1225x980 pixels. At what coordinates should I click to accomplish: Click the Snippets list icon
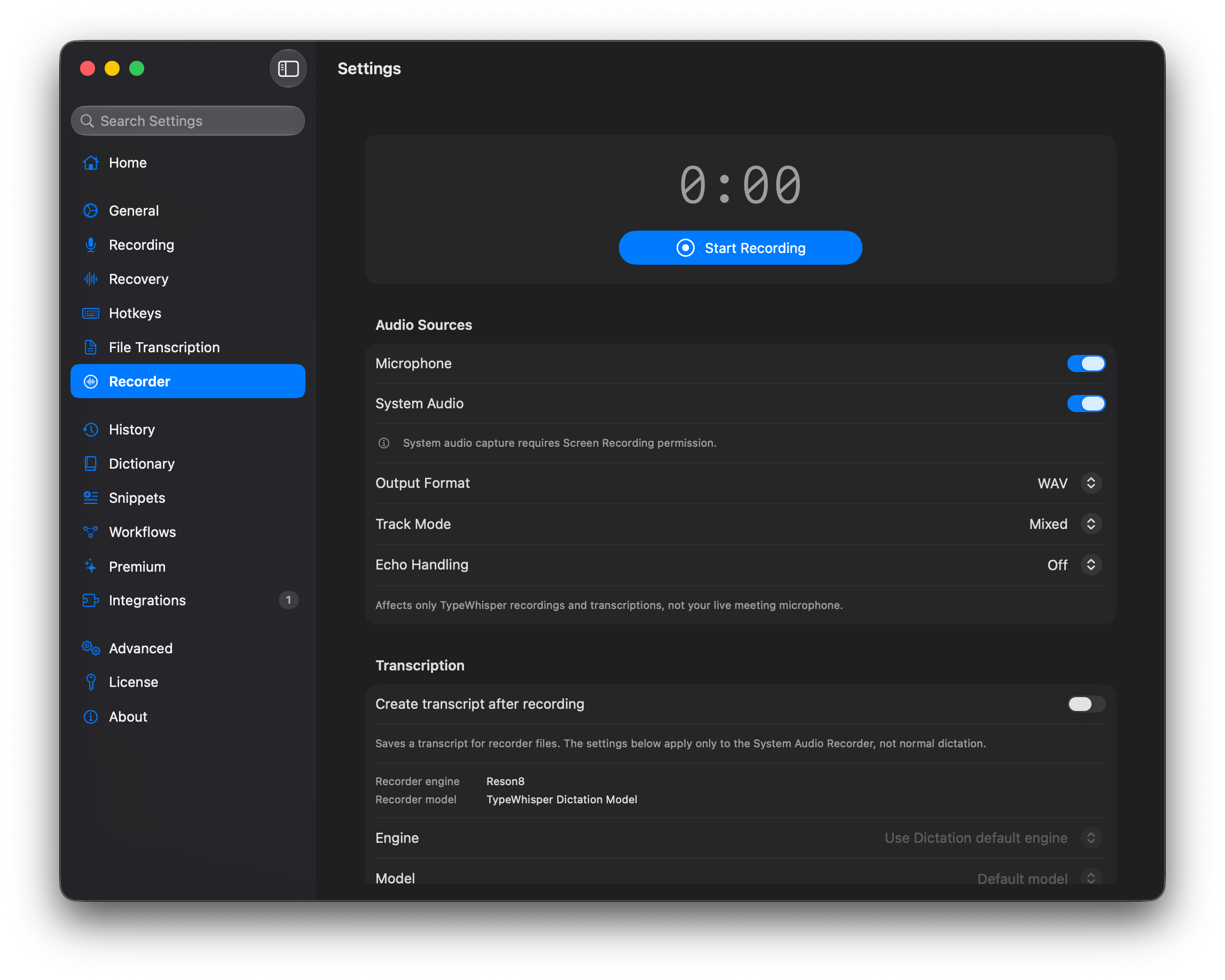coord(90,498)
